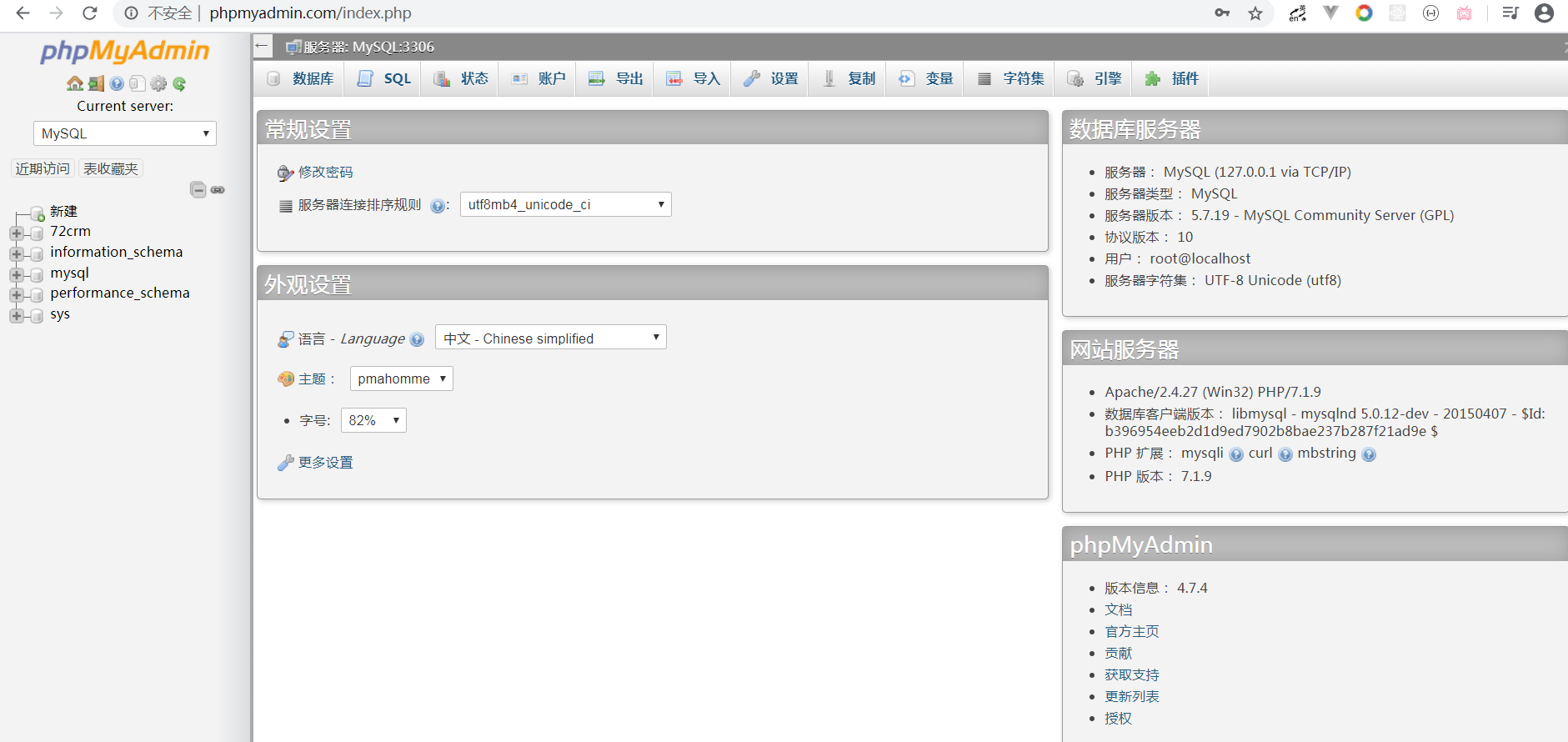Open the 设置 (Settings) tab

click(770, 78)
